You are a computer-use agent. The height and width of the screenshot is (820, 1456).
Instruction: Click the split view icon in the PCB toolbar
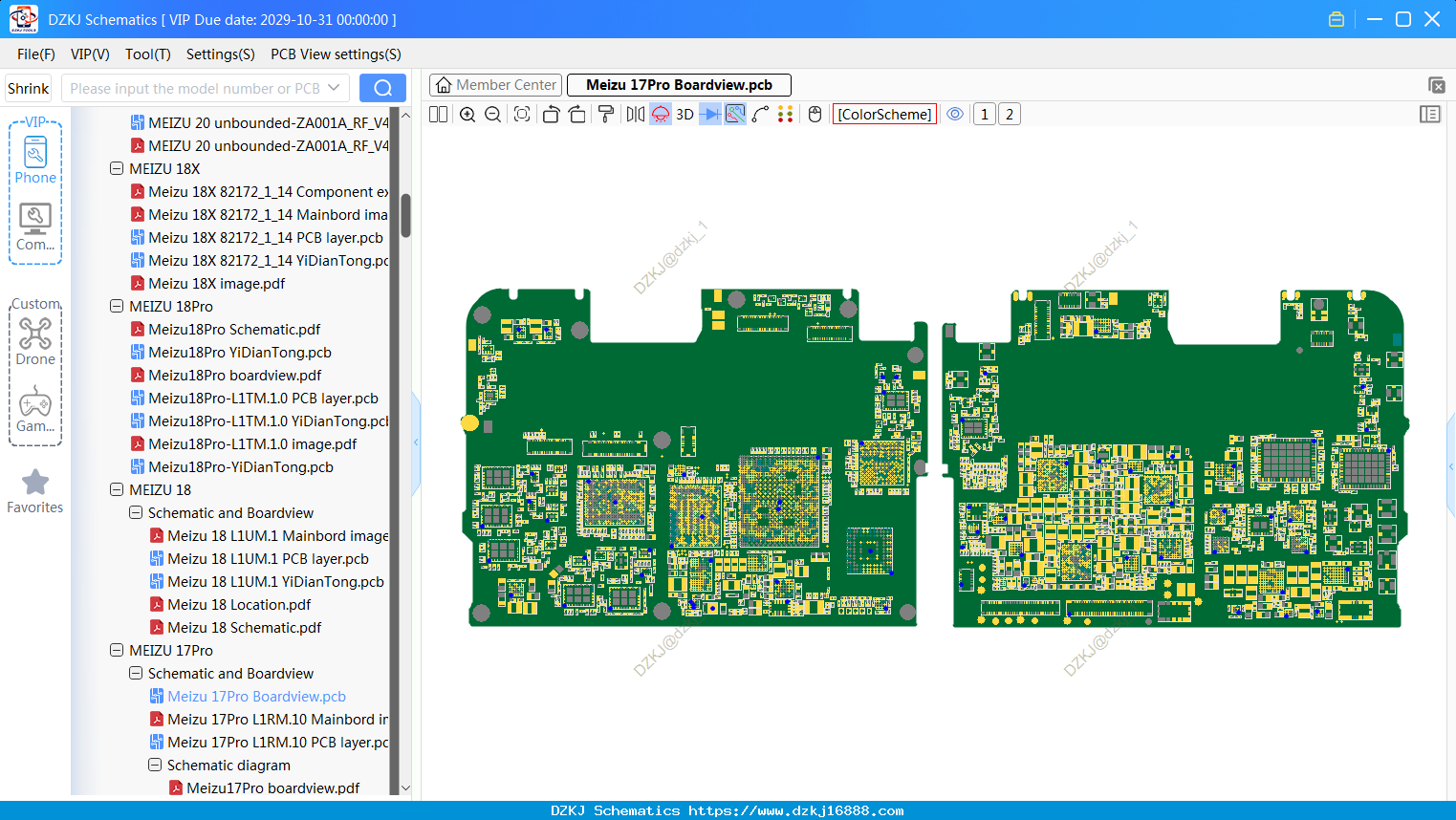click(x=438, y=115)
